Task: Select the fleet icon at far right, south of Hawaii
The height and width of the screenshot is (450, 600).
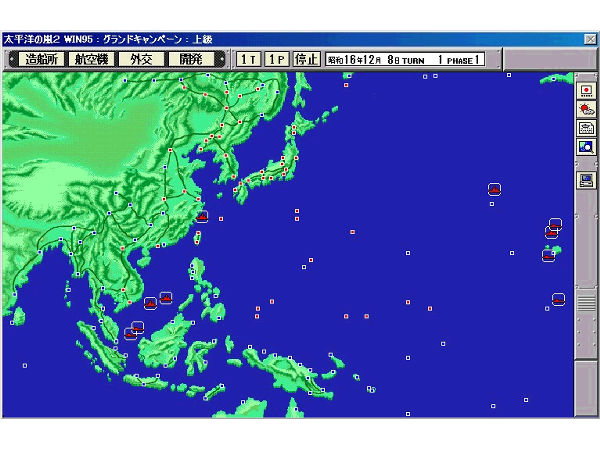Action: (558, 299)
